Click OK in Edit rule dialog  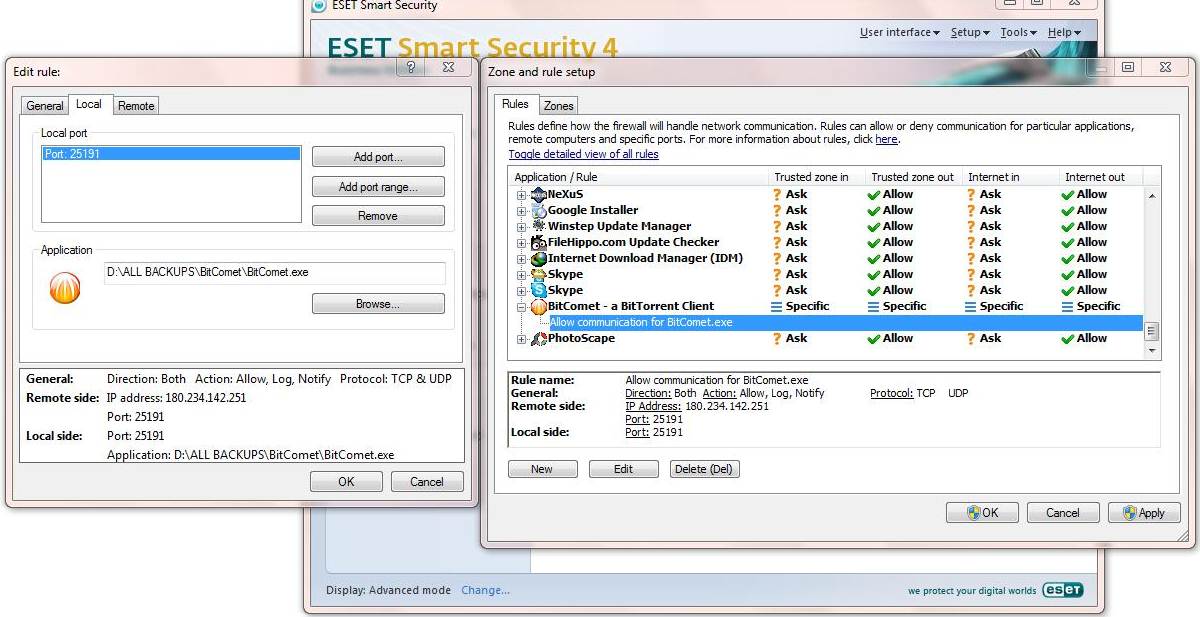coord(346,482)
